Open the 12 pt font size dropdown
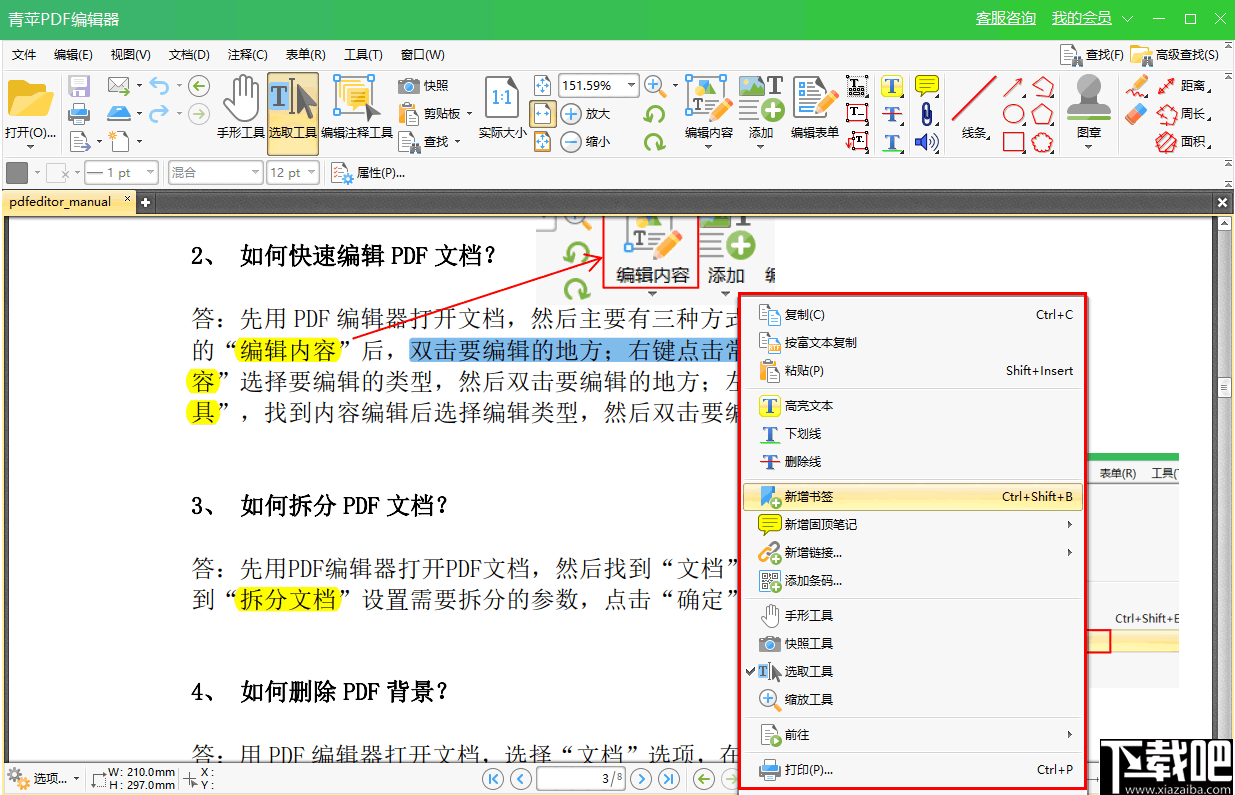 point(291,172)
